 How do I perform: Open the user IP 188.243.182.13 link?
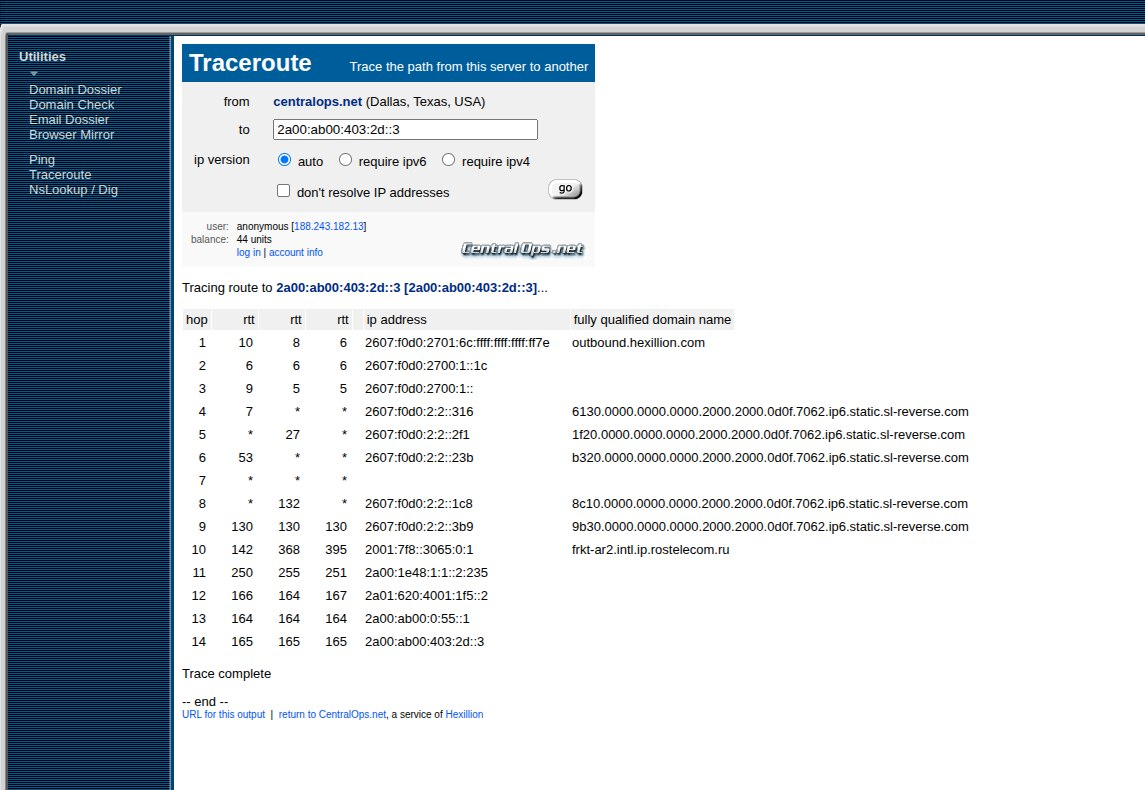(x=329, y=227)
